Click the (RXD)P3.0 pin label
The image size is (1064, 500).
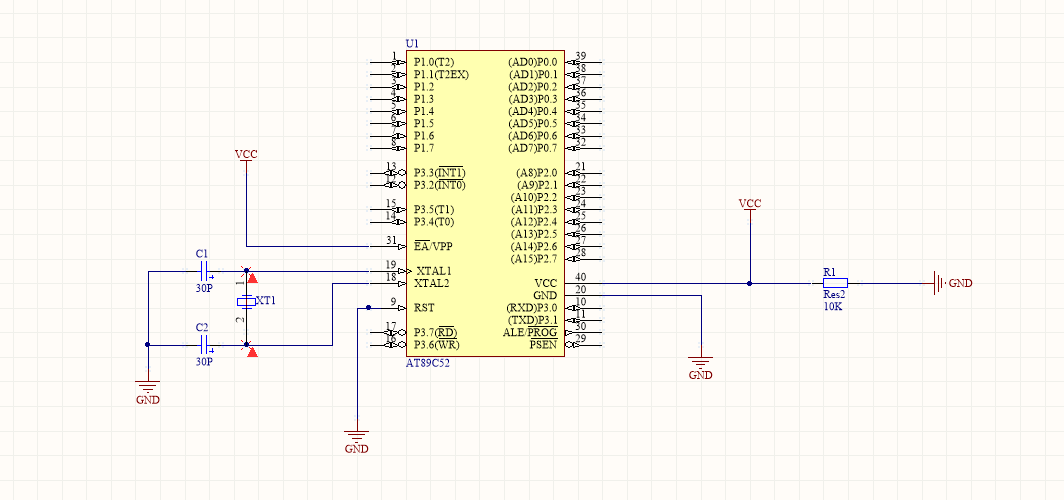click(x=532, y=307)
